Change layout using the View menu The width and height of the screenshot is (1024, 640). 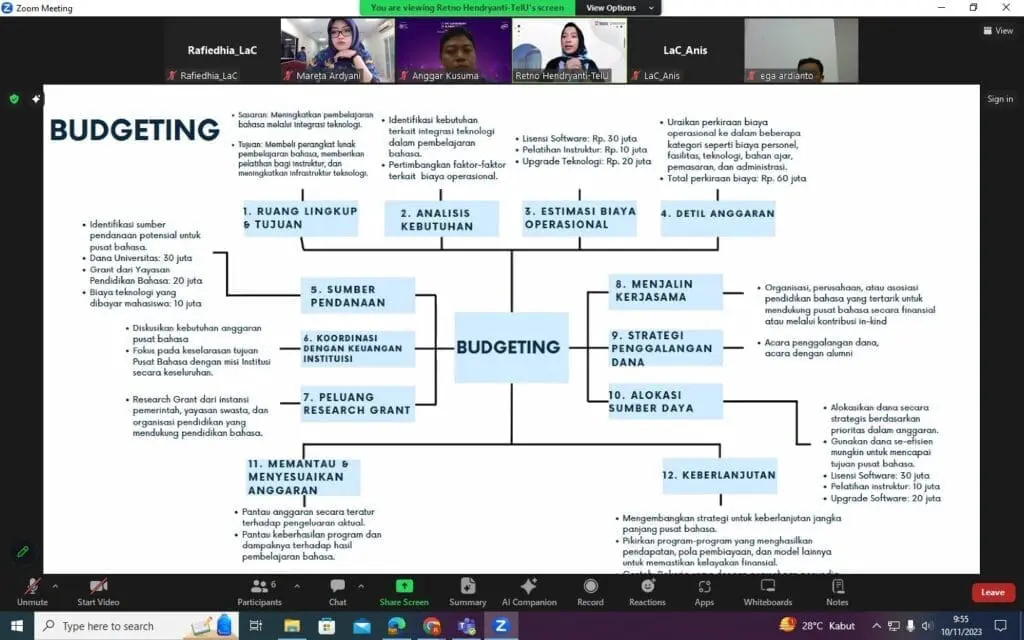(998, 31)
